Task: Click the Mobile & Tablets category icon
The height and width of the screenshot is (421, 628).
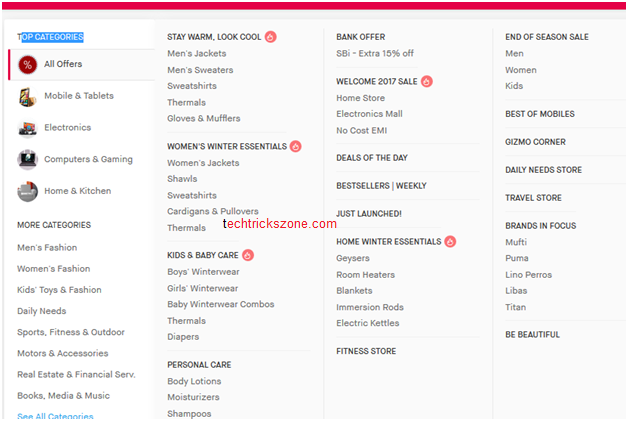Action: (x=27, y=97)
